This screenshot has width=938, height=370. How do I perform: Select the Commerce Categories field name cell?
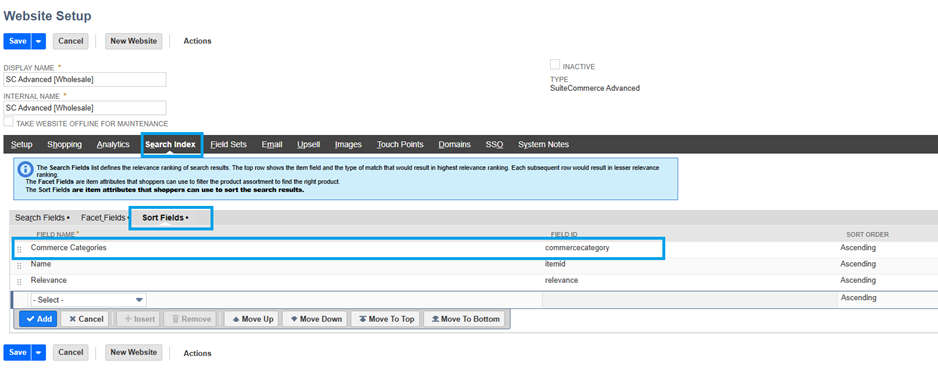point(68,247)
